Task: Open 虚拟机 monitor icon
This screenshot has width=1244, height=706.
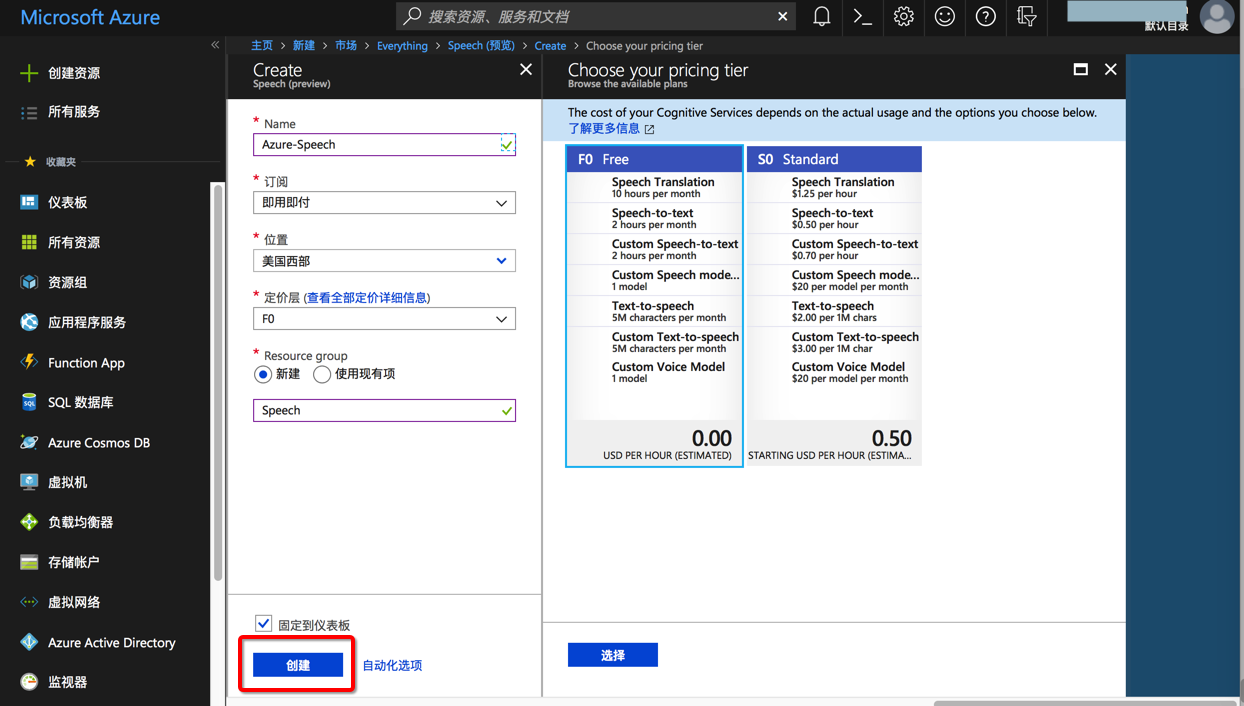Action: tap(29, 482)
